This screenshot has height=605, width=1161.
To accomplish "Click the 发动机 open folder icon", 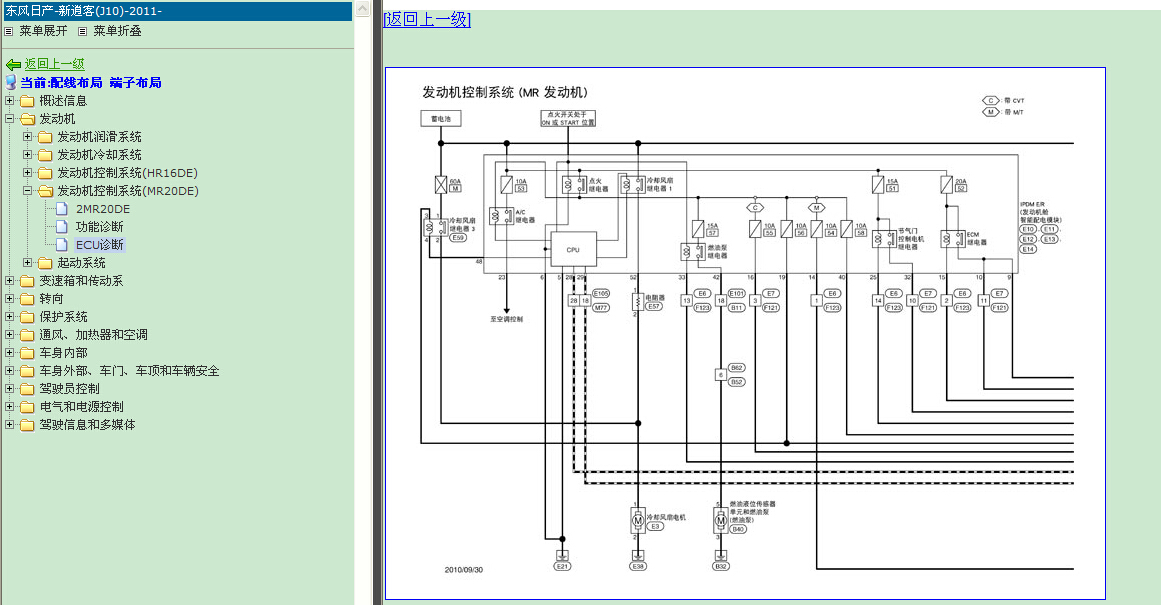I will [27, 118].
